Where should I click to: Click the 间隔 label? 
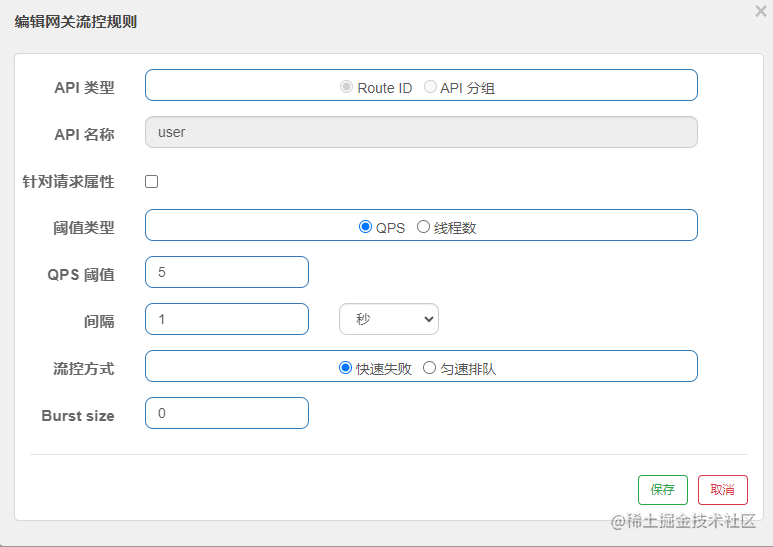(x=99, y=321)
